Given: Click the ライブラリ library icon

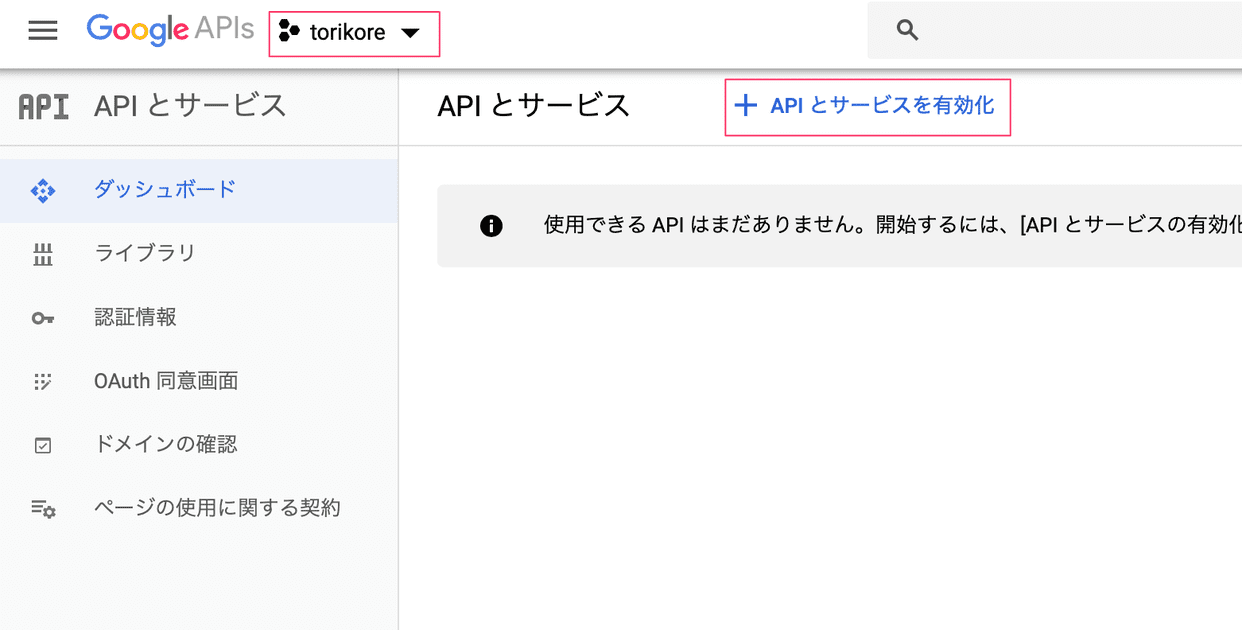Looking at the screenshot, I should pos(42,253).
